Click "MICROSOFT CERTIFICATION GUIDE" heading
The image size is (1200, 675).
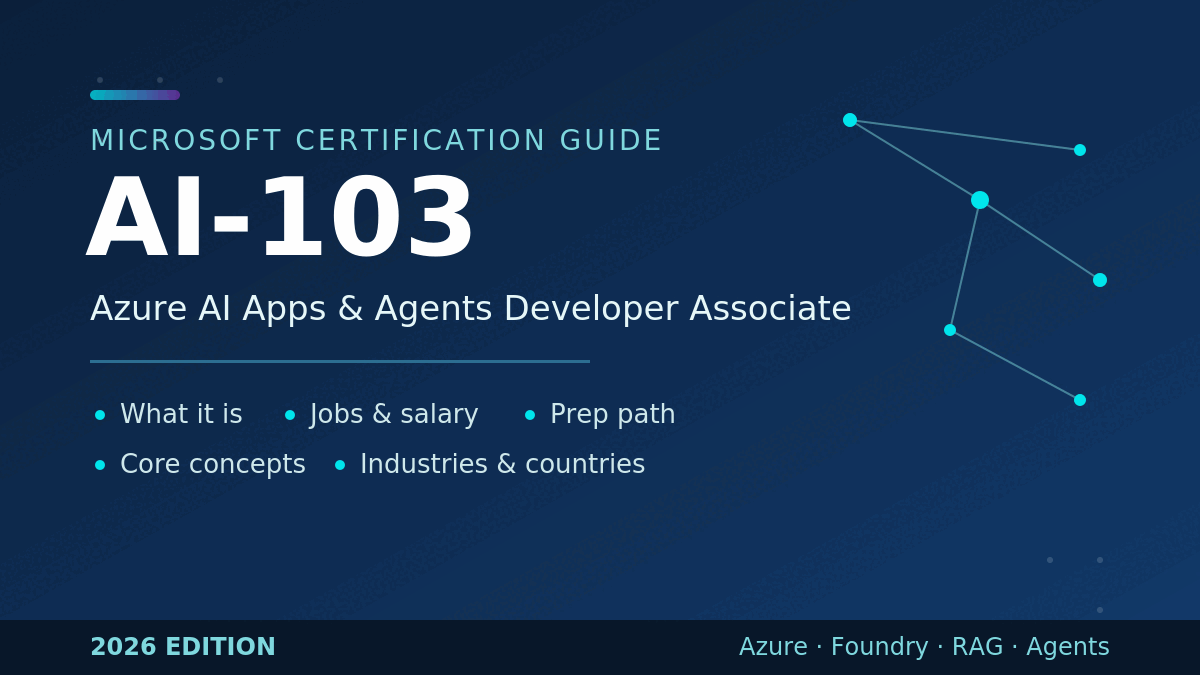point(376,141)
